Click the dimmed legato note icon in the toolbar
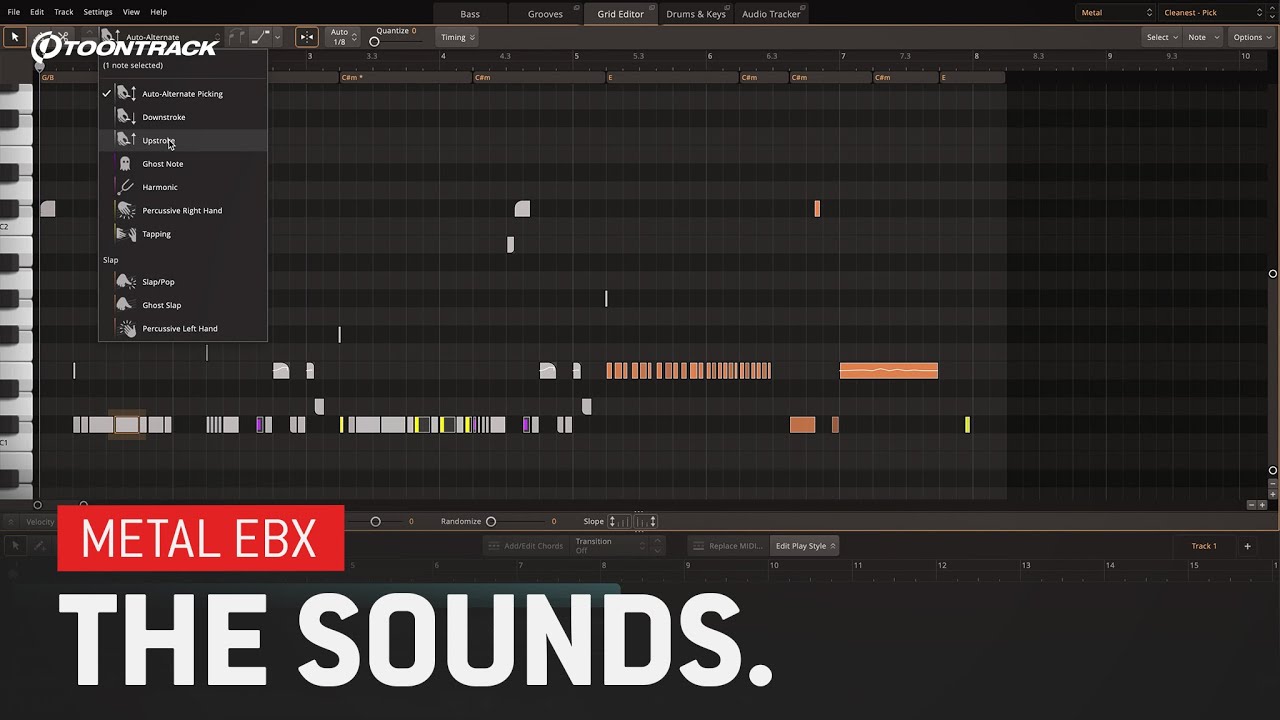Image resolution: width=1280 pixels, height=720 pixels. pyautogui.click(x=237, y=37)
